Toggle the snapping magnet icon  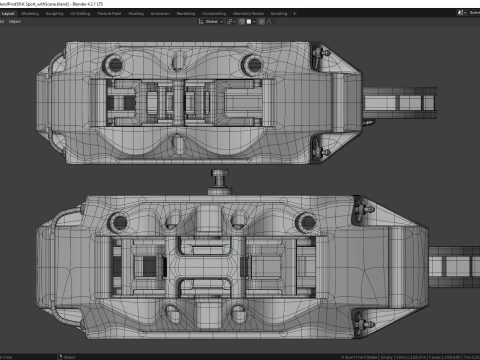pyautogui.click(x=242, y=22)
